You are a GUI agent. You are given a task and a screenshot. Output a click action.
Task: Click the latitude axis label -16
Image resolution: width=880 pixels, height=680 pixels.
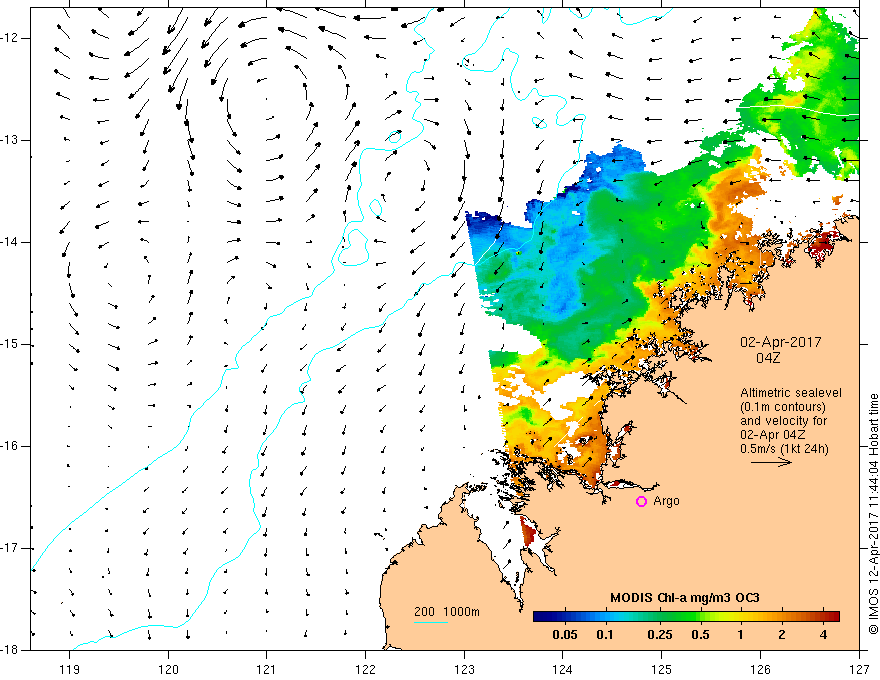tap(10, 446)
